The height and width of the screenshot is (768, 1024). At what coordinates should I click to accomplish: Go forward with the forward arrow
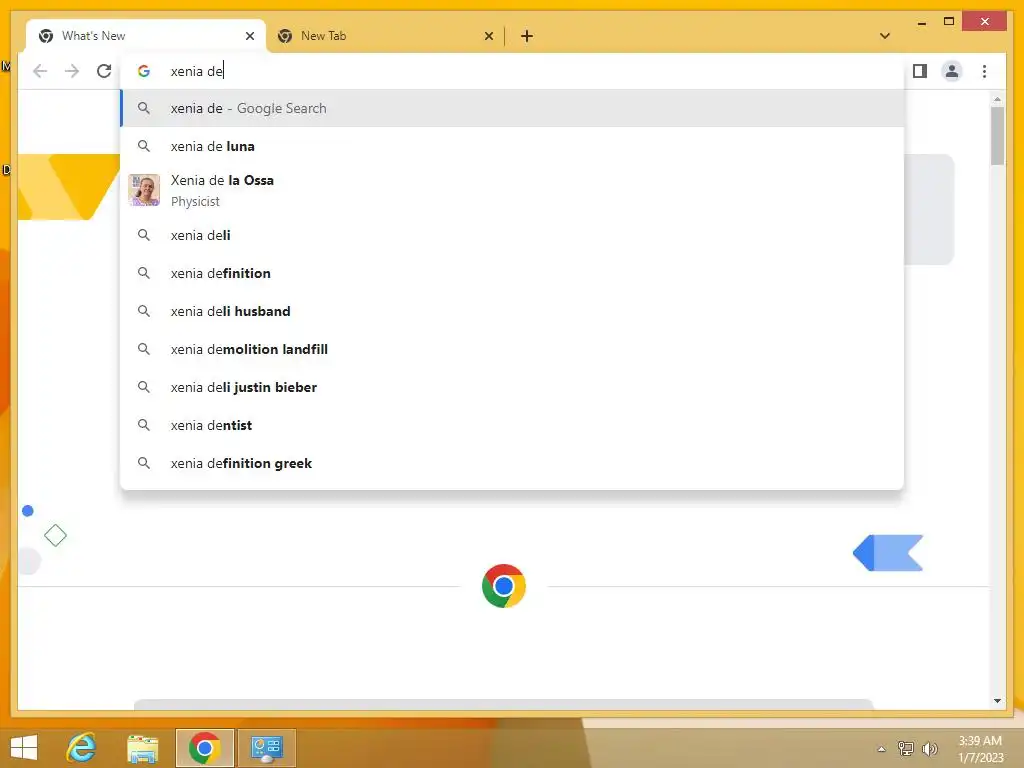(72, 71)
